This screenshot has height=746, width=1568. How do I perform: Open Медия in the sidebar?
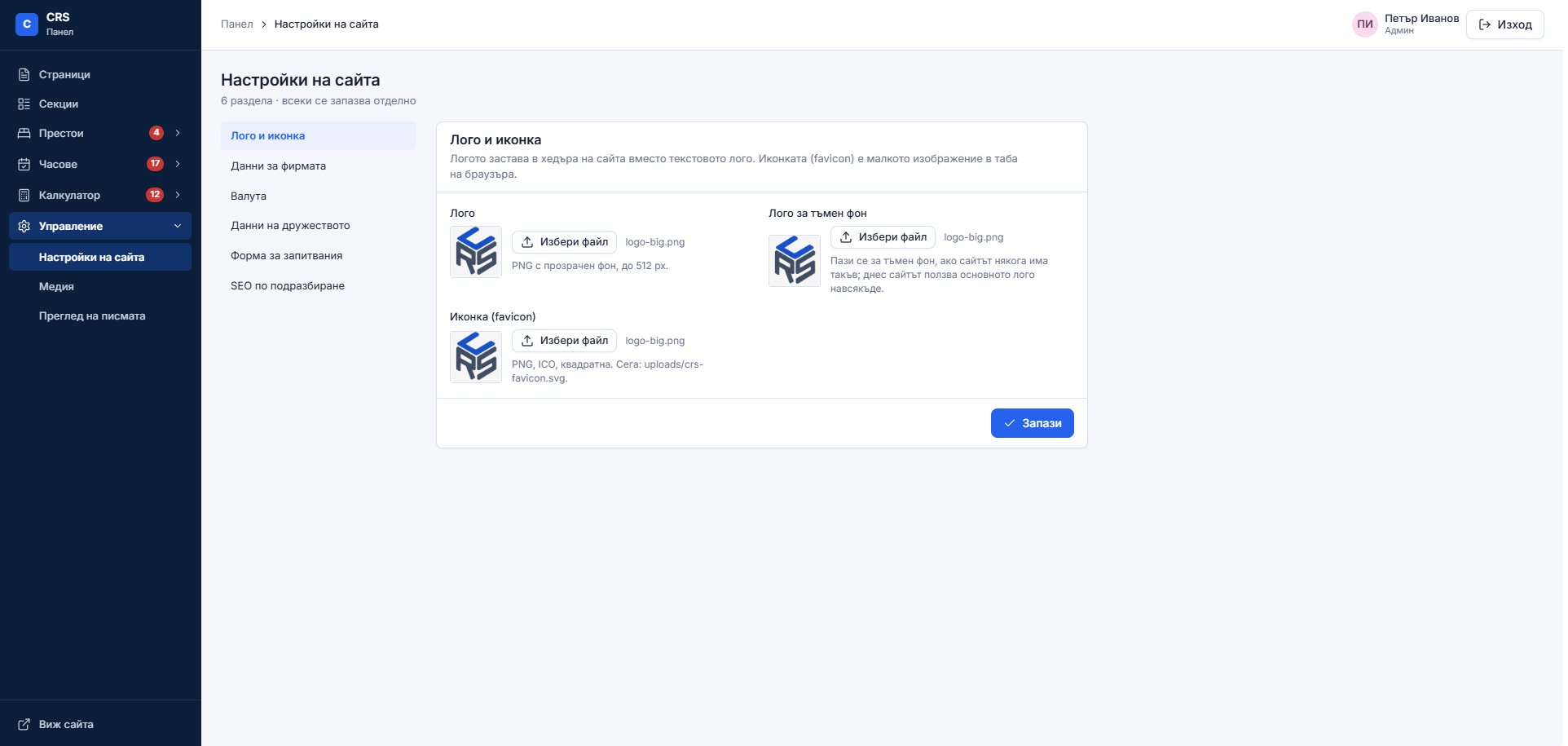pos(100,286)
